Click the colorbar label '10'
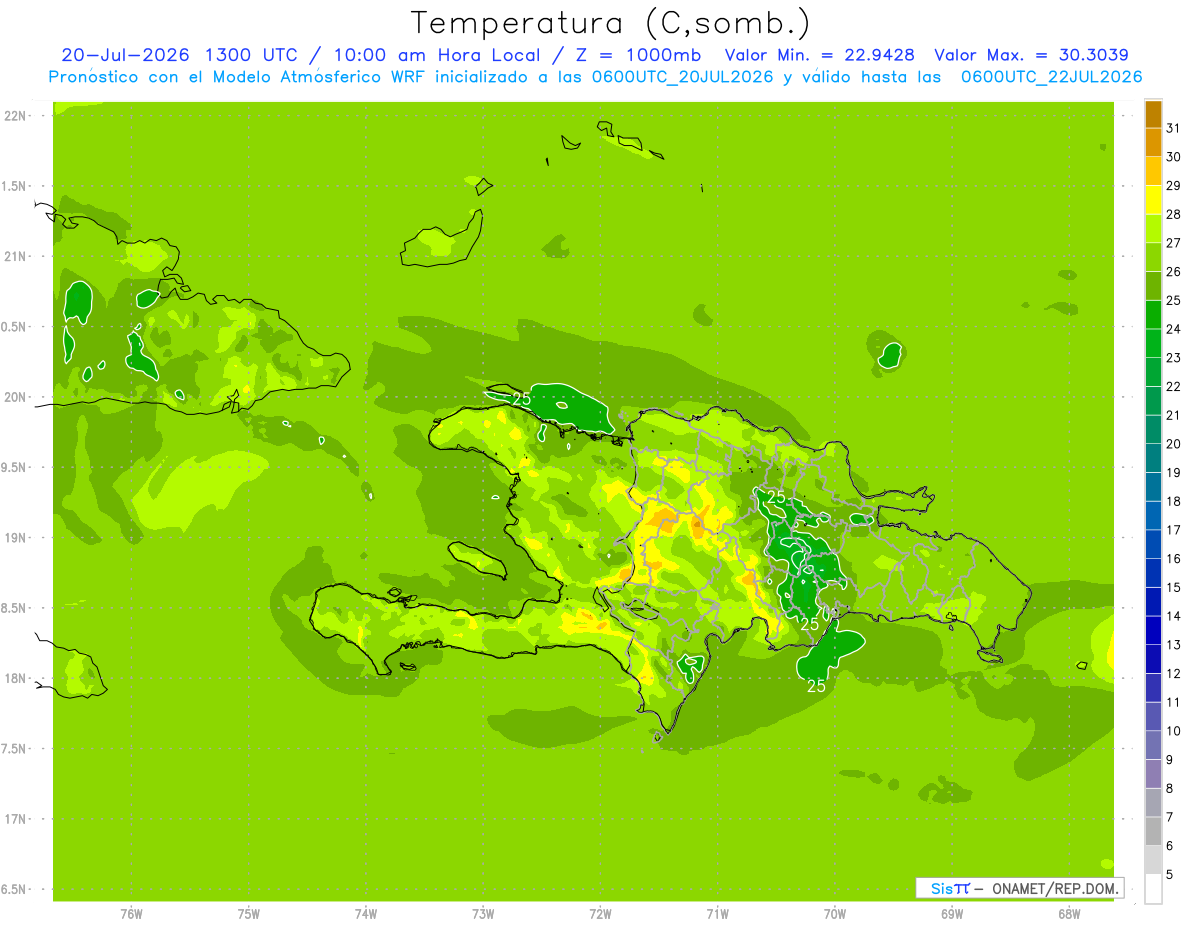This screenshot has height=927, width=1200. point(1173,730)
